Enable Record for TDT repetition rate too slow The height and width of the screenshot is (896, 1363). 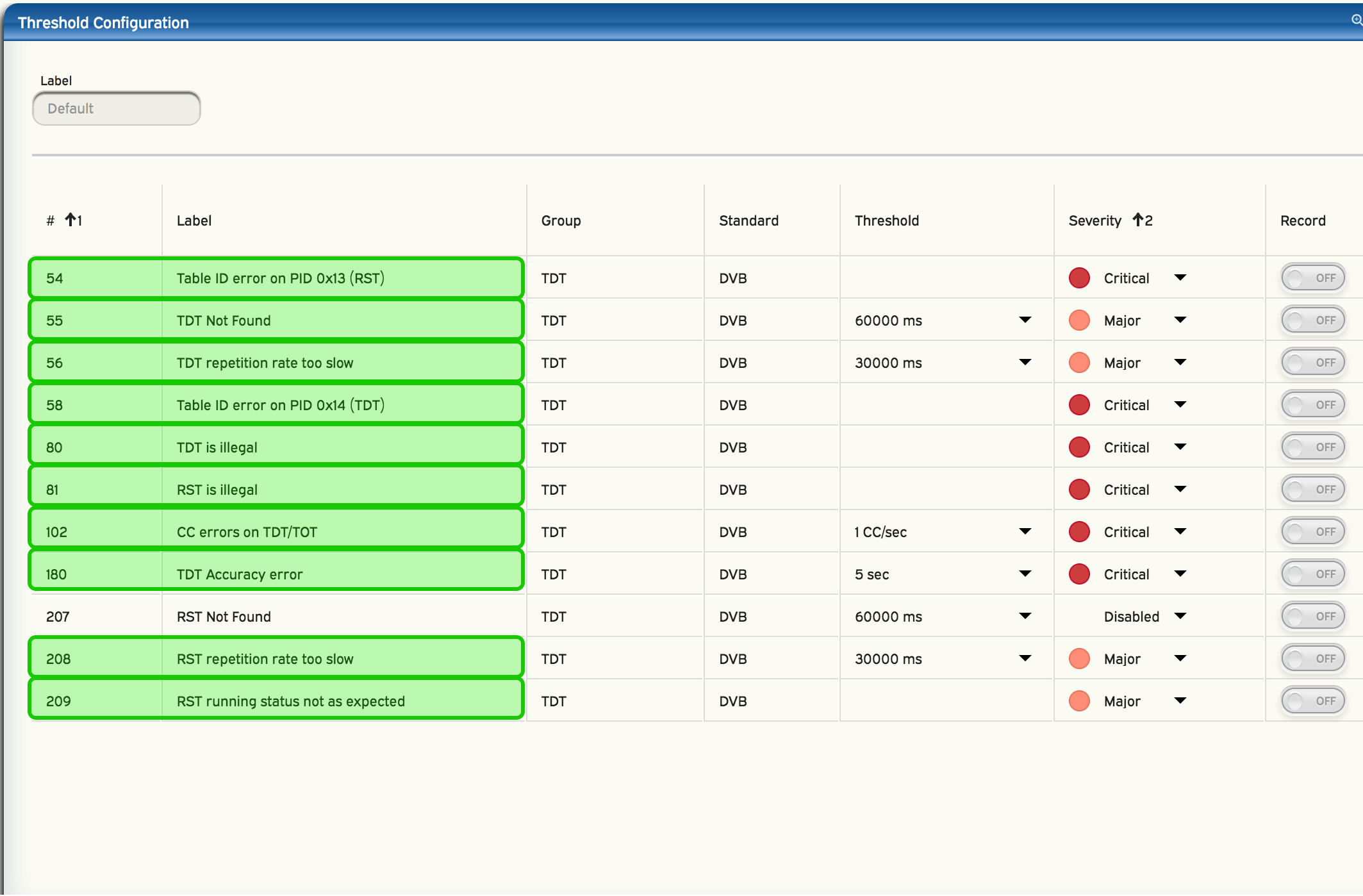pyautogui.click(x=1312, y=363)
